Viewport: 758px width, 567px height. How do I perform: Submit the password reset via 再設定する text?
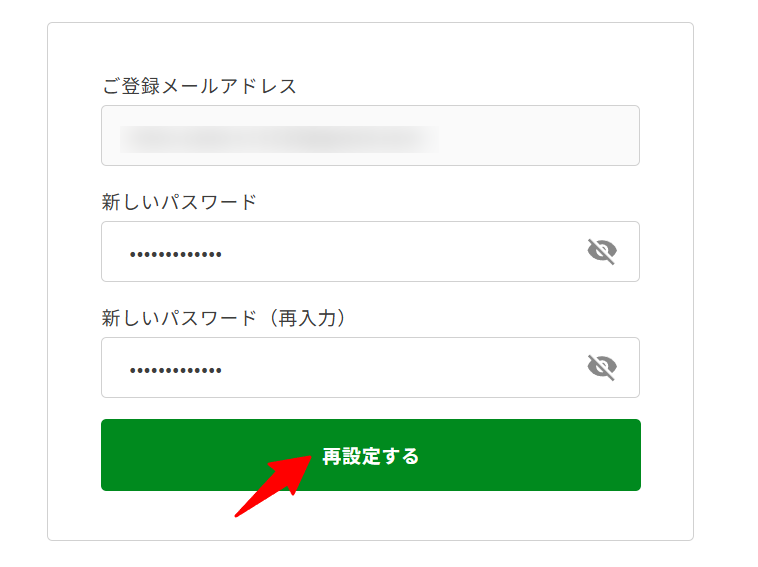coord(371,456)
